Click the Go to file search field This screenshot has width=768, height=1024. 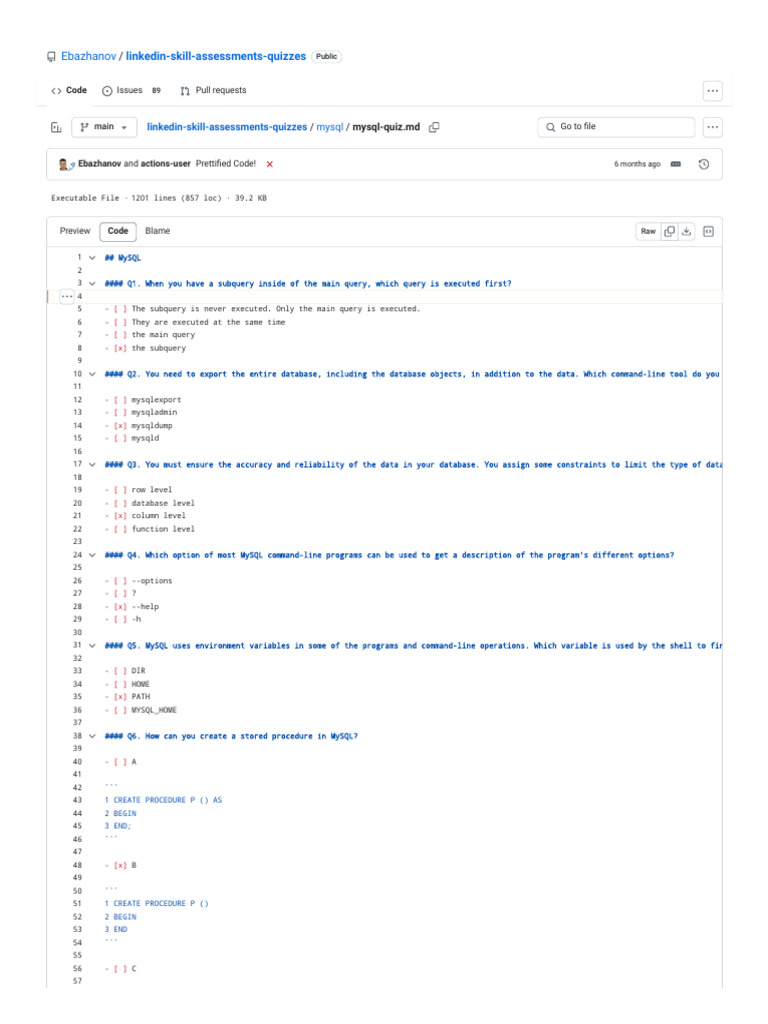pyautogui.click(x=616, y=127)
